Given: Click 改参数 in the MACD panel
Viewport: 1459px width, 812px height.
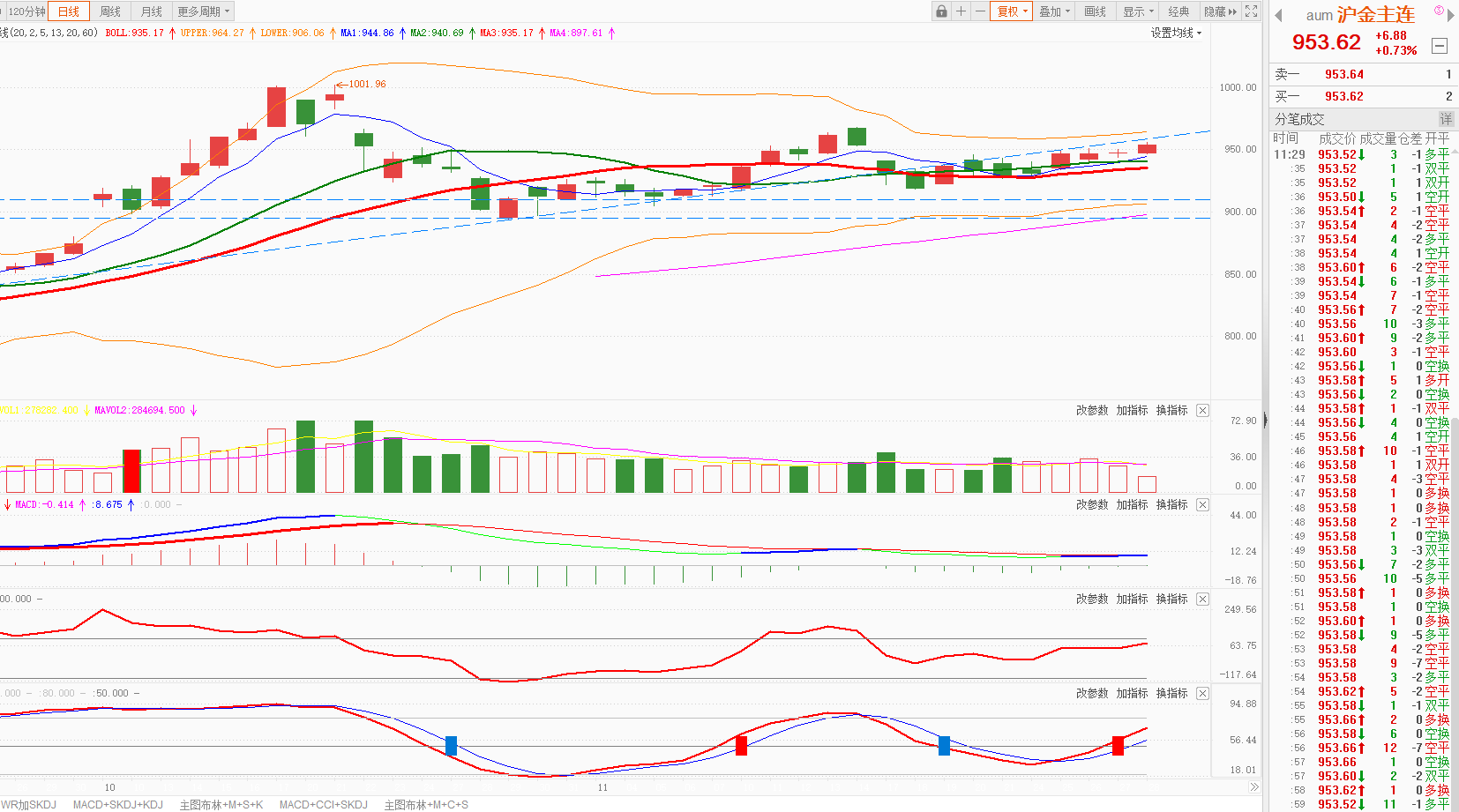Looking at the screenshot, I should pyautogui.click(x=1092, y=504).
